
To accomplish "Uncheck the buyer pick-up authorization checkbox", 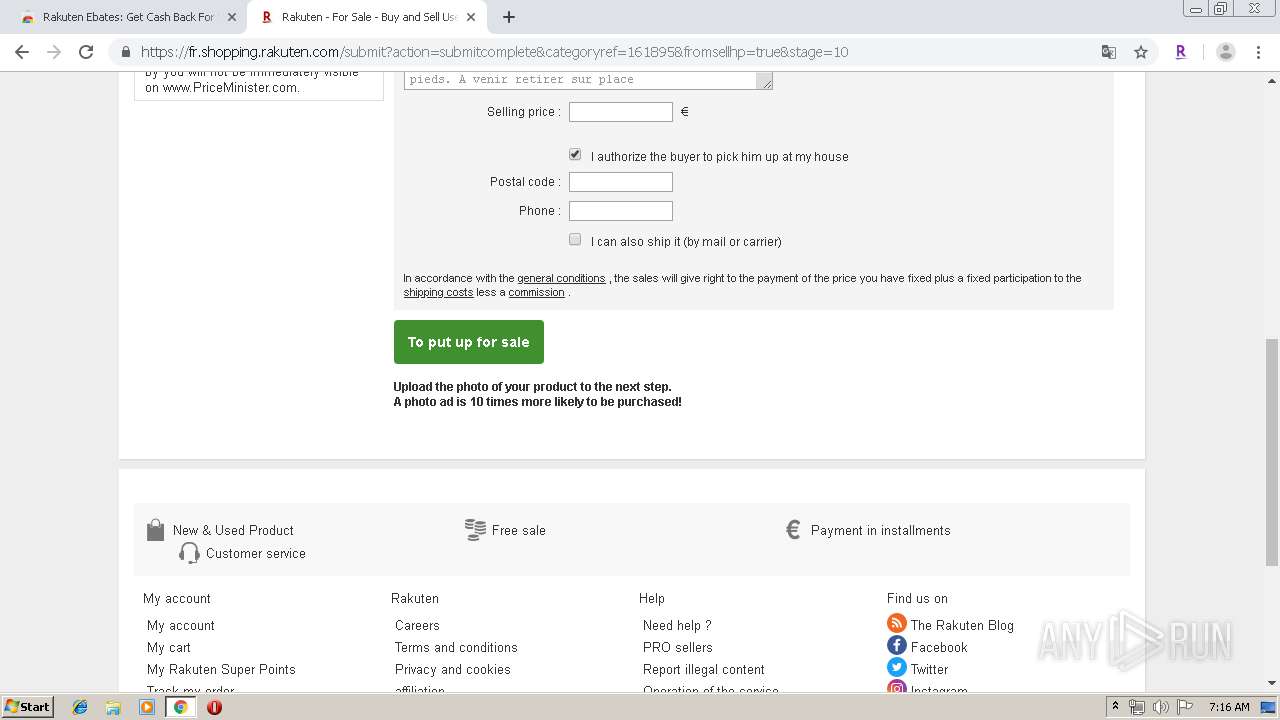I will pos(575,155).
